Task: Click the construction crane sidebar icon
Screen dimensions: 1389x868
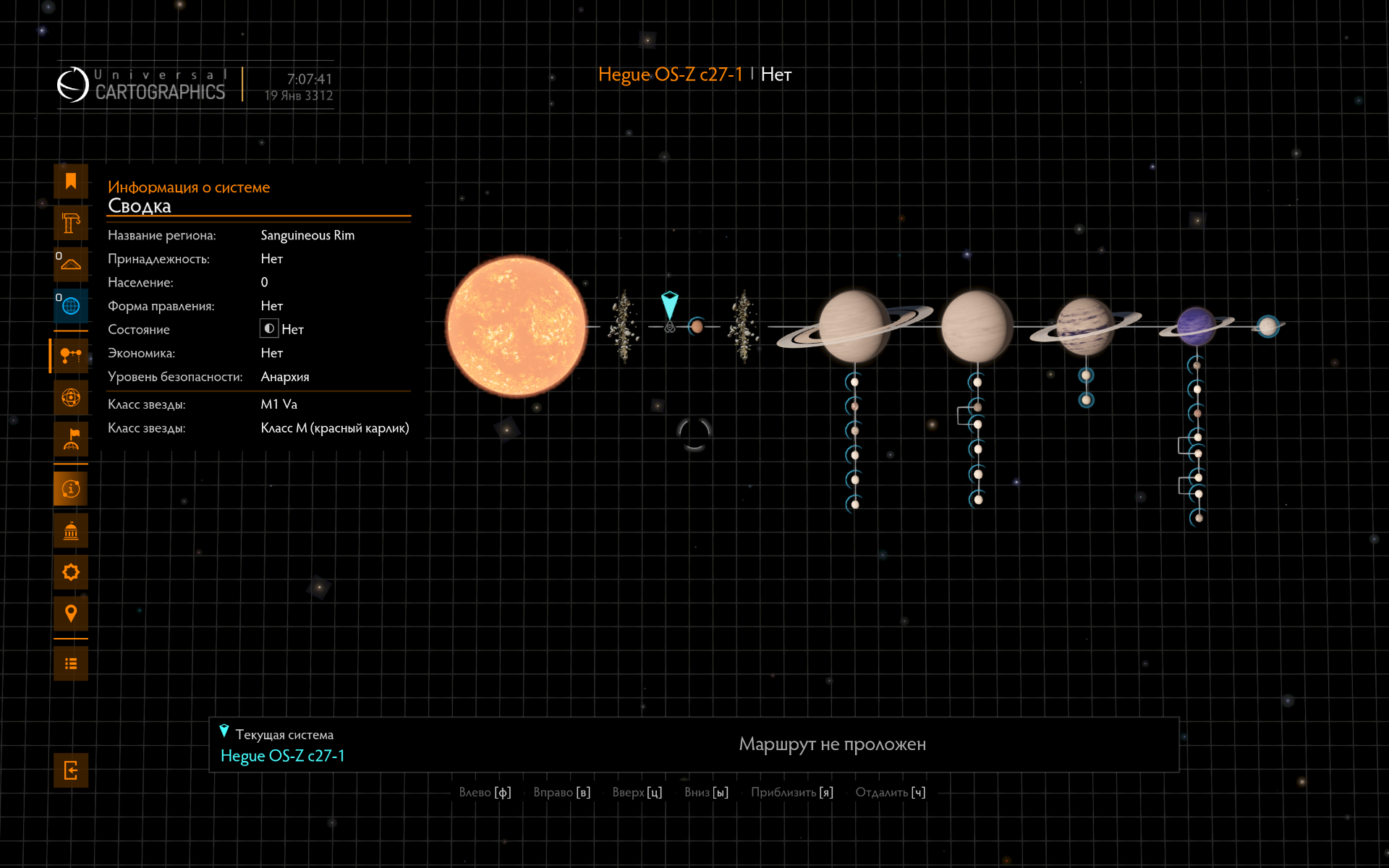Action: (71, 223)
